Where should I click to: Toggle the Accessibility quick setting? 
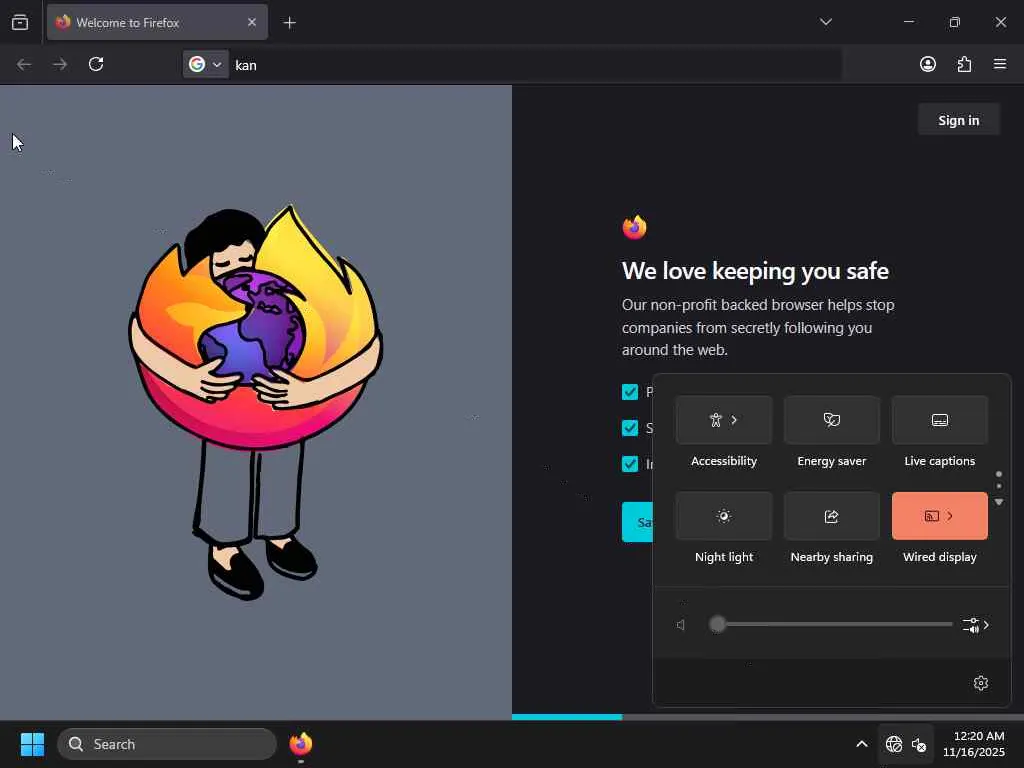(x=724, y=420)
